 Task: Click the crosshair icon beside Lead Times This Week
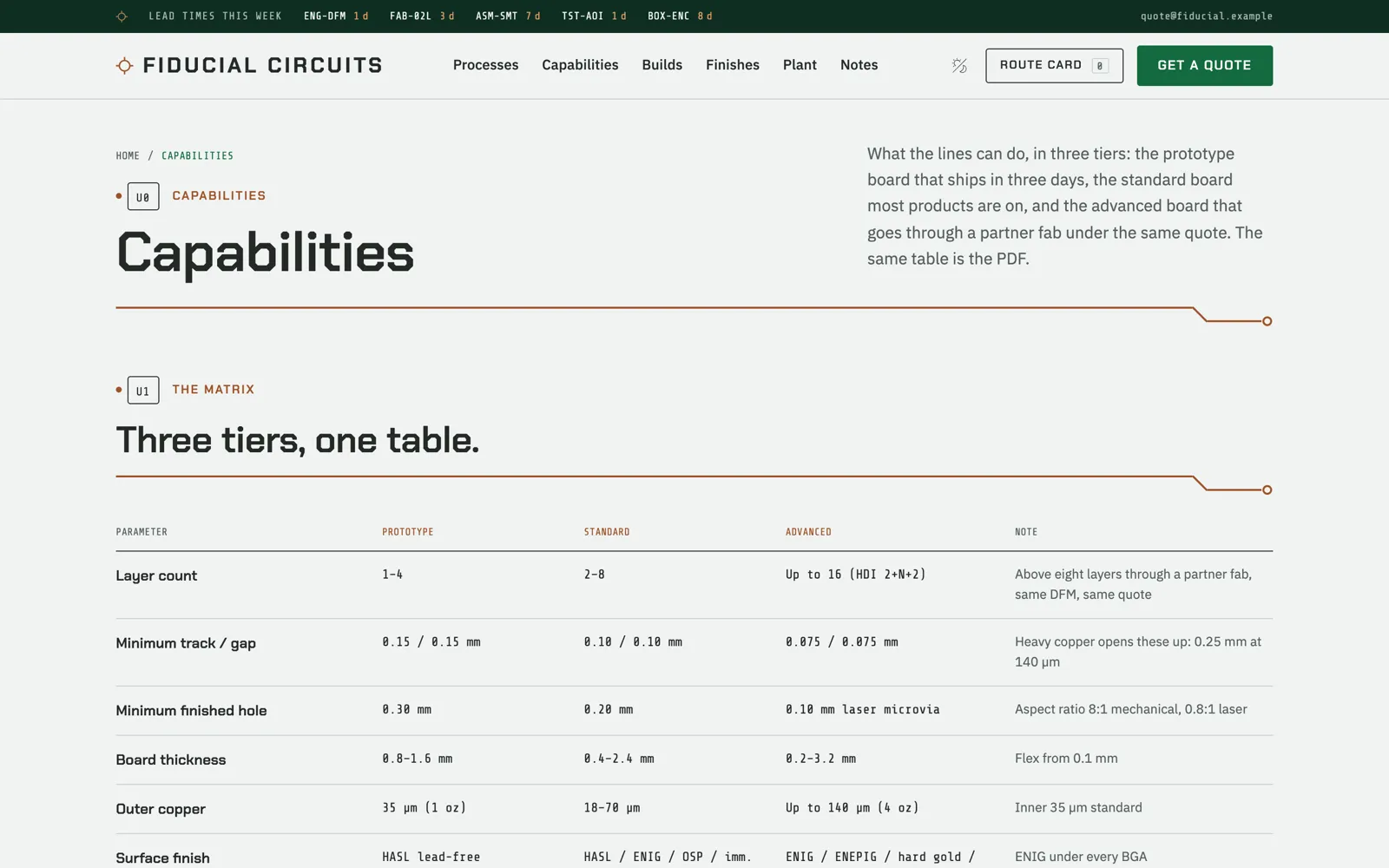click(122, 16)
